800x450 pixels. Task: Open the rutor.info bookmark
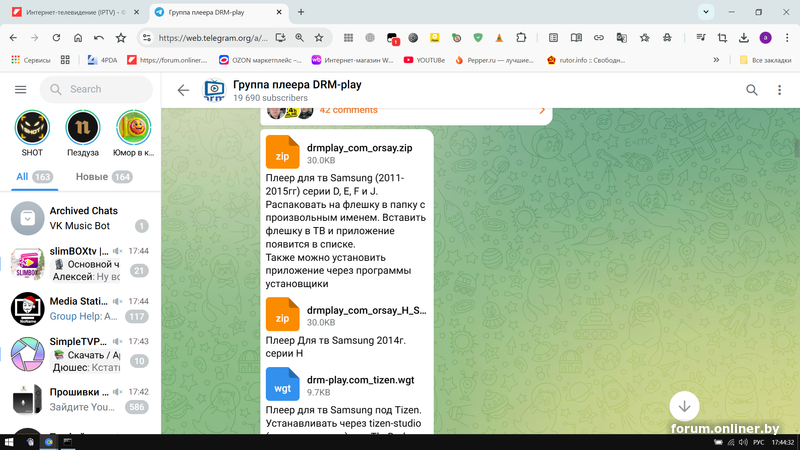pos(586,60)
